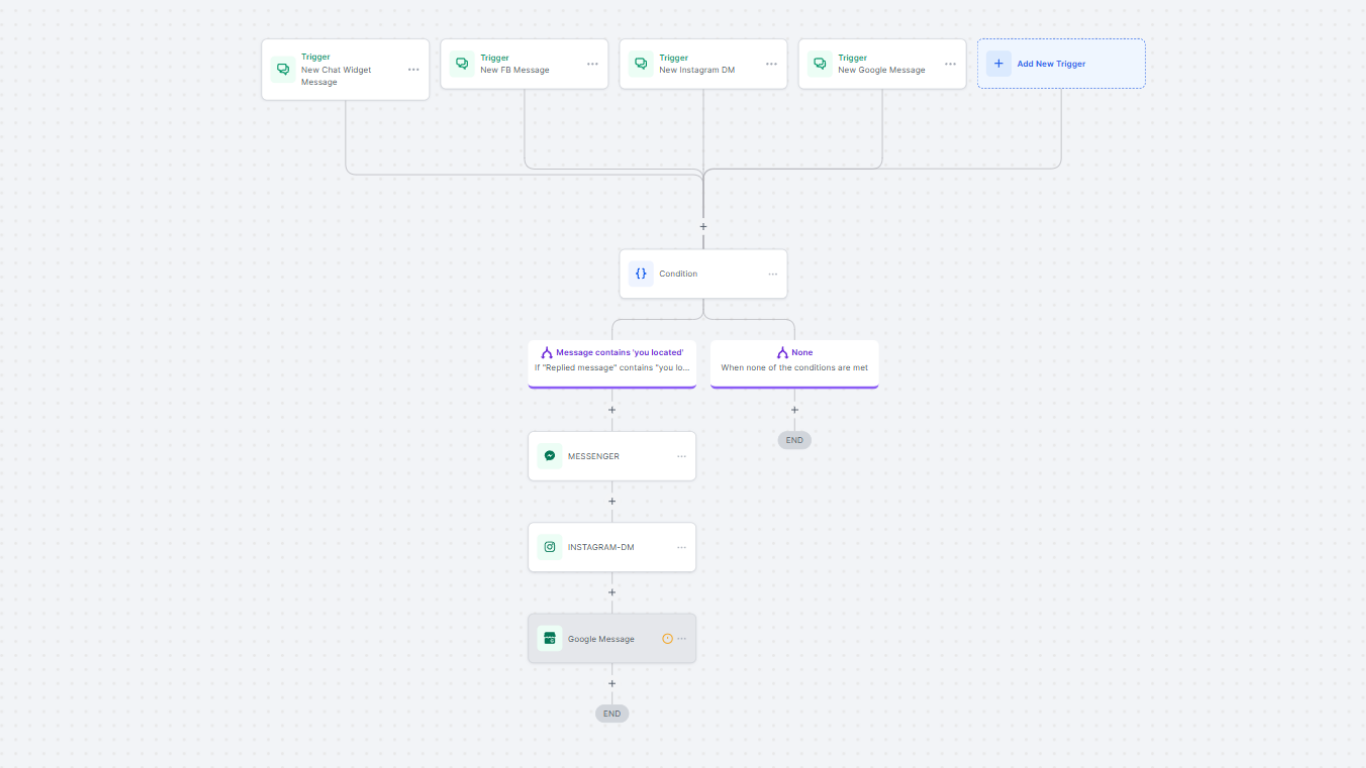This screenshot has width=1366, height=768.
Task: Open the Condition node's curly-braces icon
Action: tap(641, 273)
